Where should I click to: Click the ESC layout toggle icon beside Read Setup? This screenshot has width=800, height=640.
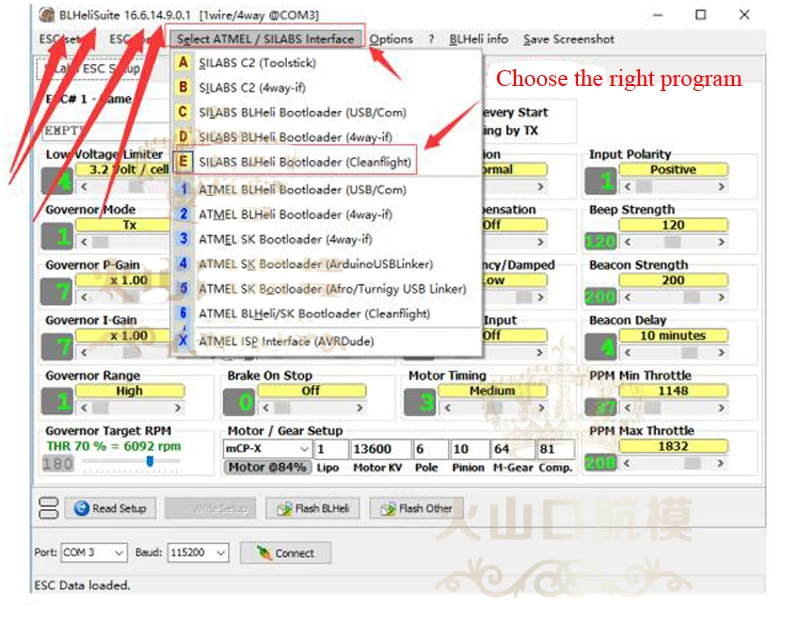[48, 508]
